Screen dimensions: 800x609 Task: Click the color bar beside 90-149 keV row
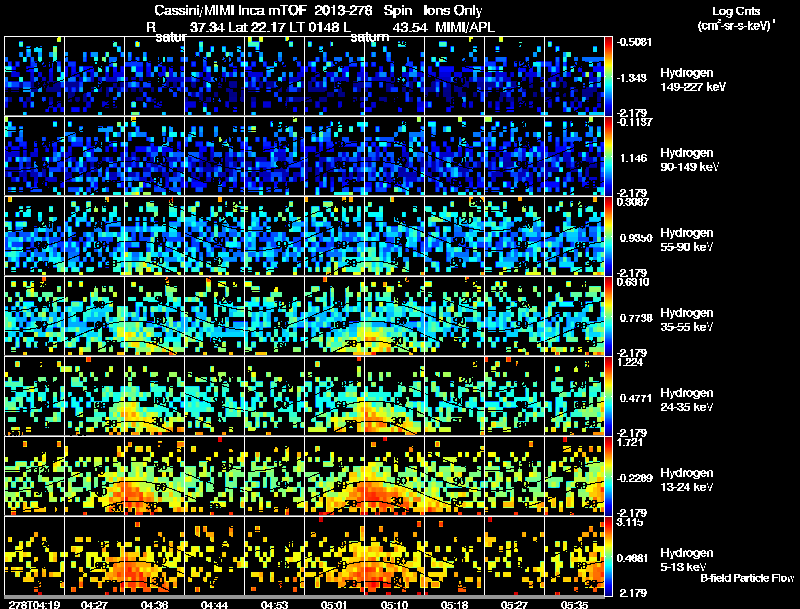[x=608, y=156]
